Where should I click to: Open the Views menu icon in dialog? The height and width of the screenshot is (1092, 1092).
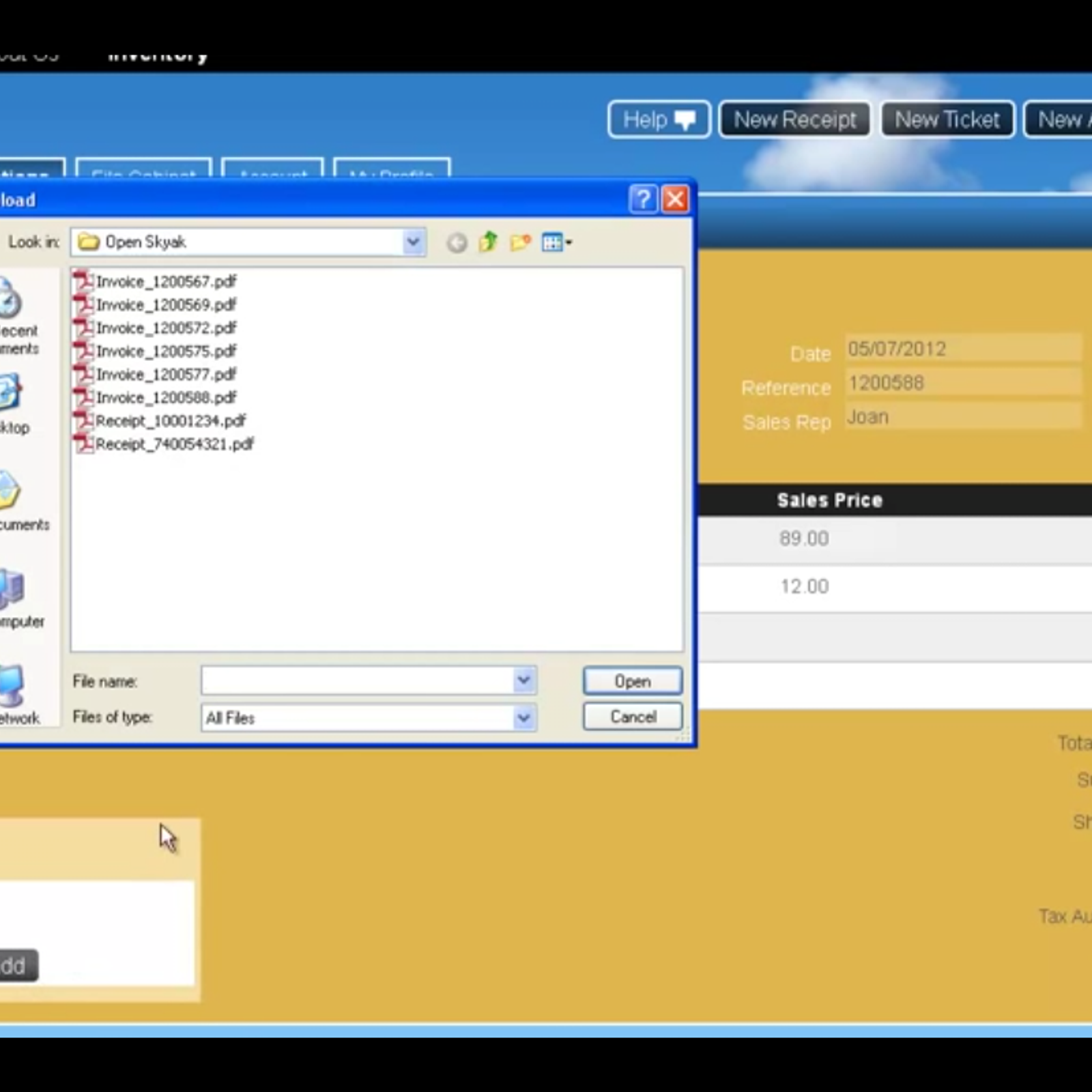tap(556, 242)
